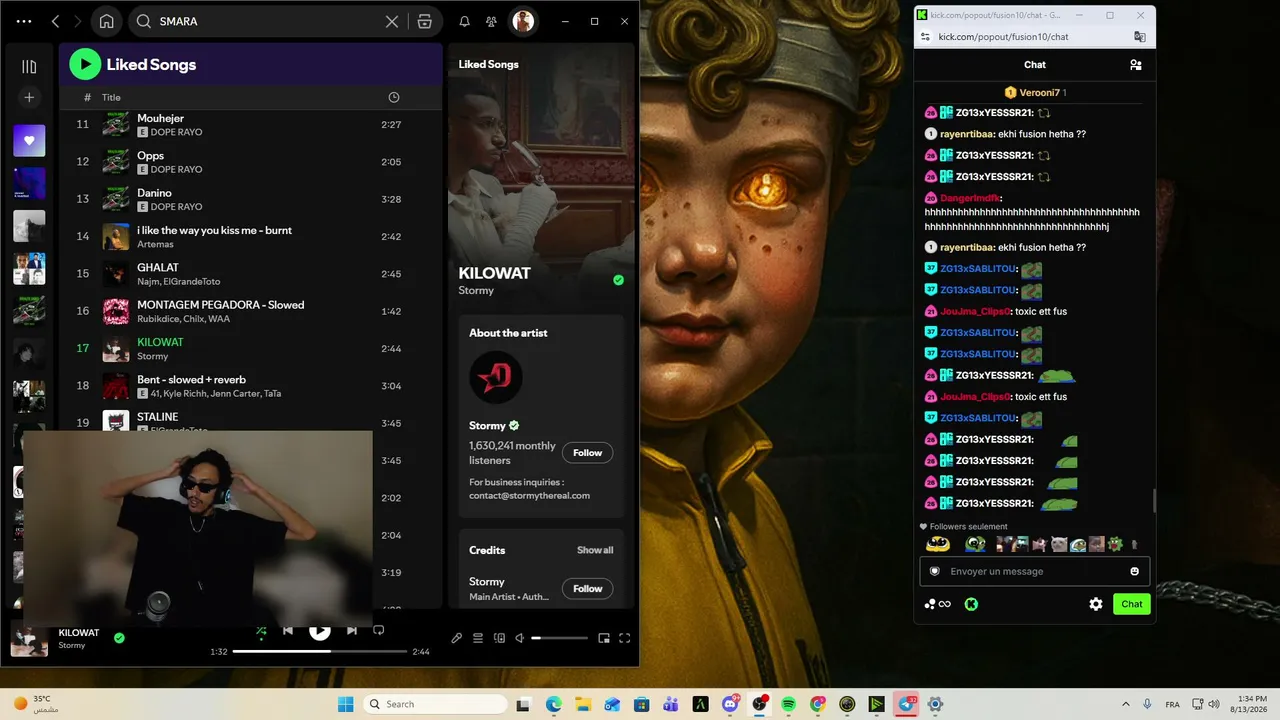Open the Browse icon in Spotify search bar
Screen dimensions: 1280x720
pyautogui.click(x=425, y=21)
